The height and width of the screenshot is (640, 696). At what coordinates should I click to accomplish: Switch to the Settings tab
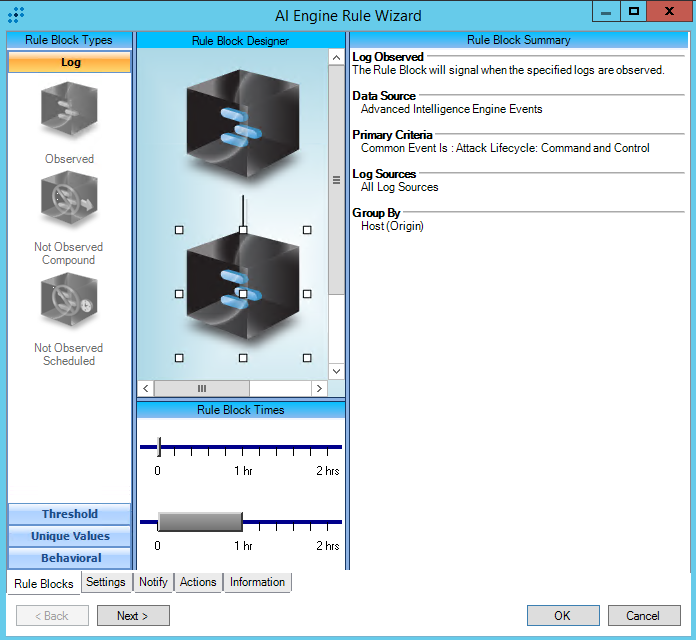tap(105, 582)
